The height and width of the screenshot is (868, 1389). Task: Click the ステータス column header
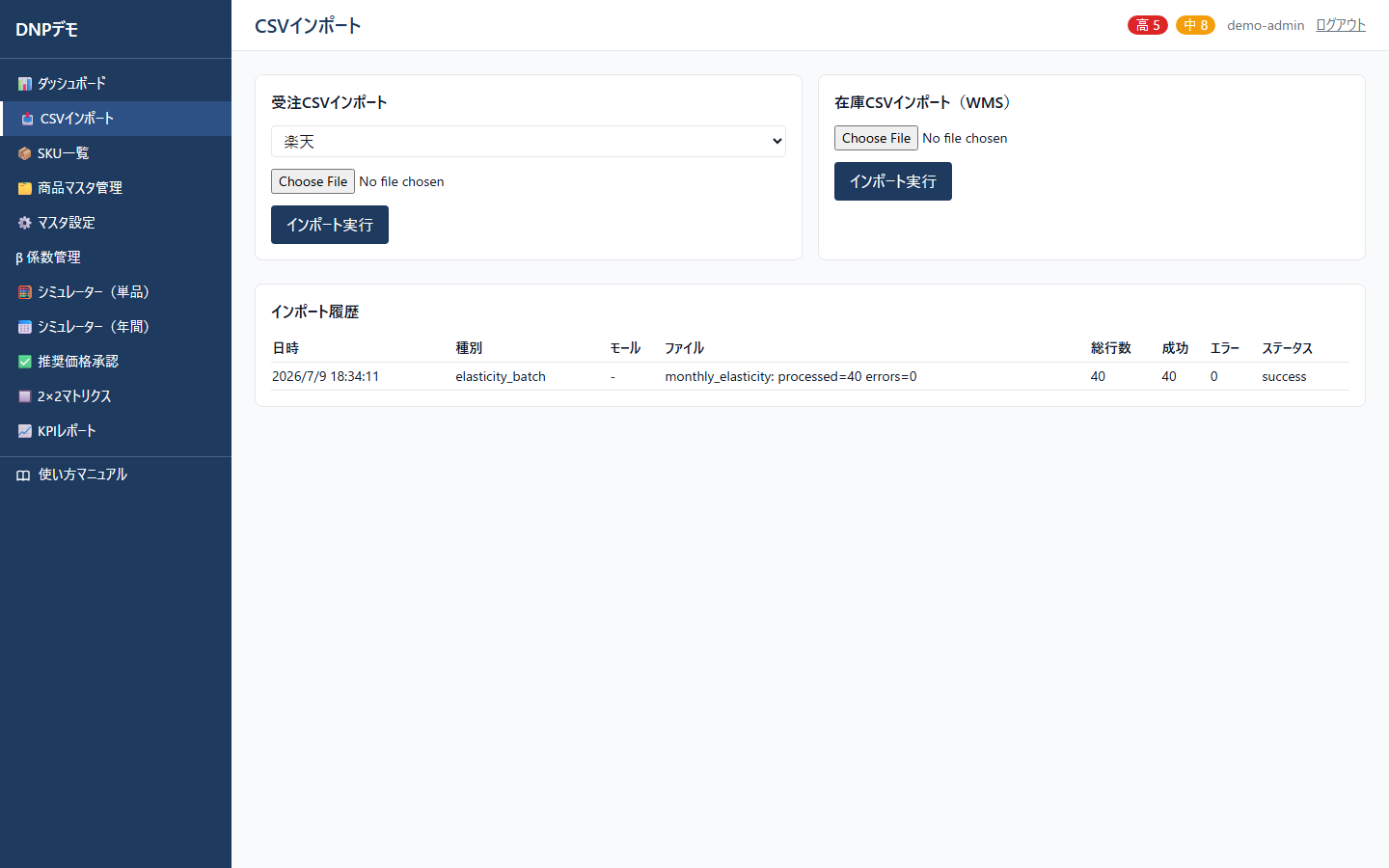click(1288, 348)
